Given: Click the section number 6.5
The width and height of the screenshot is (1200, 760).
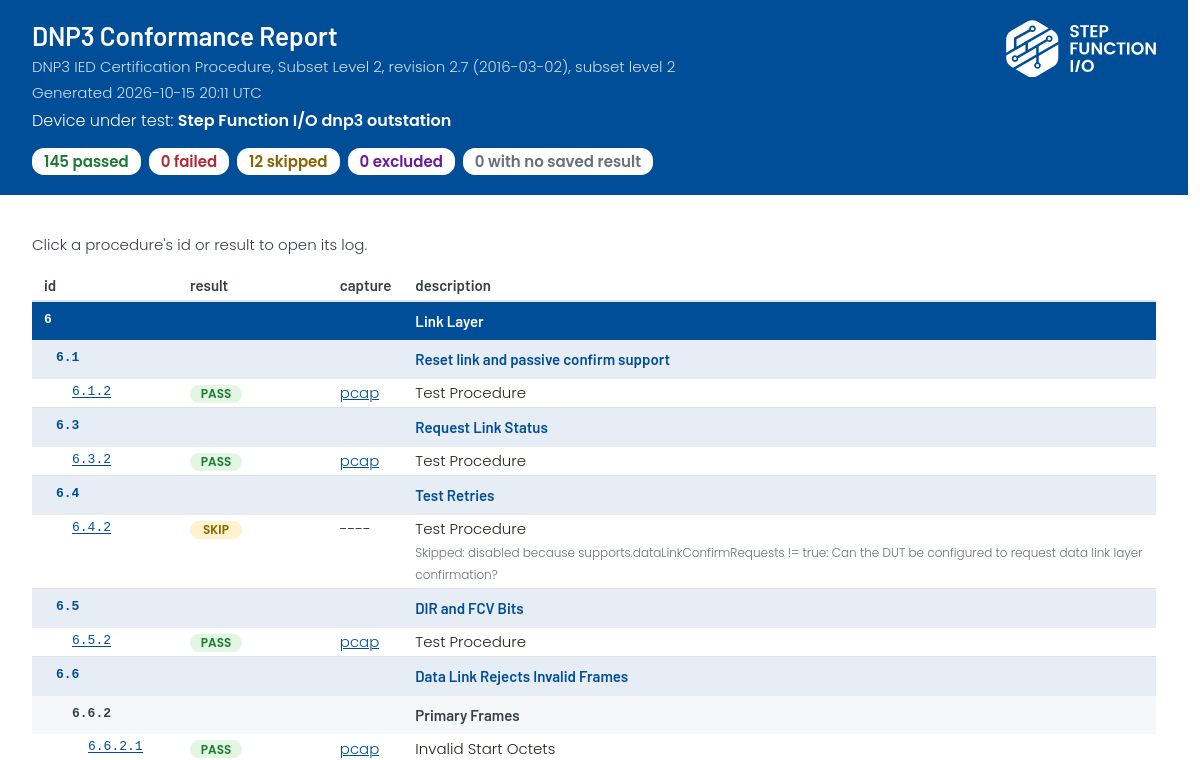Looking at the screenshot, I should (67, 606).
